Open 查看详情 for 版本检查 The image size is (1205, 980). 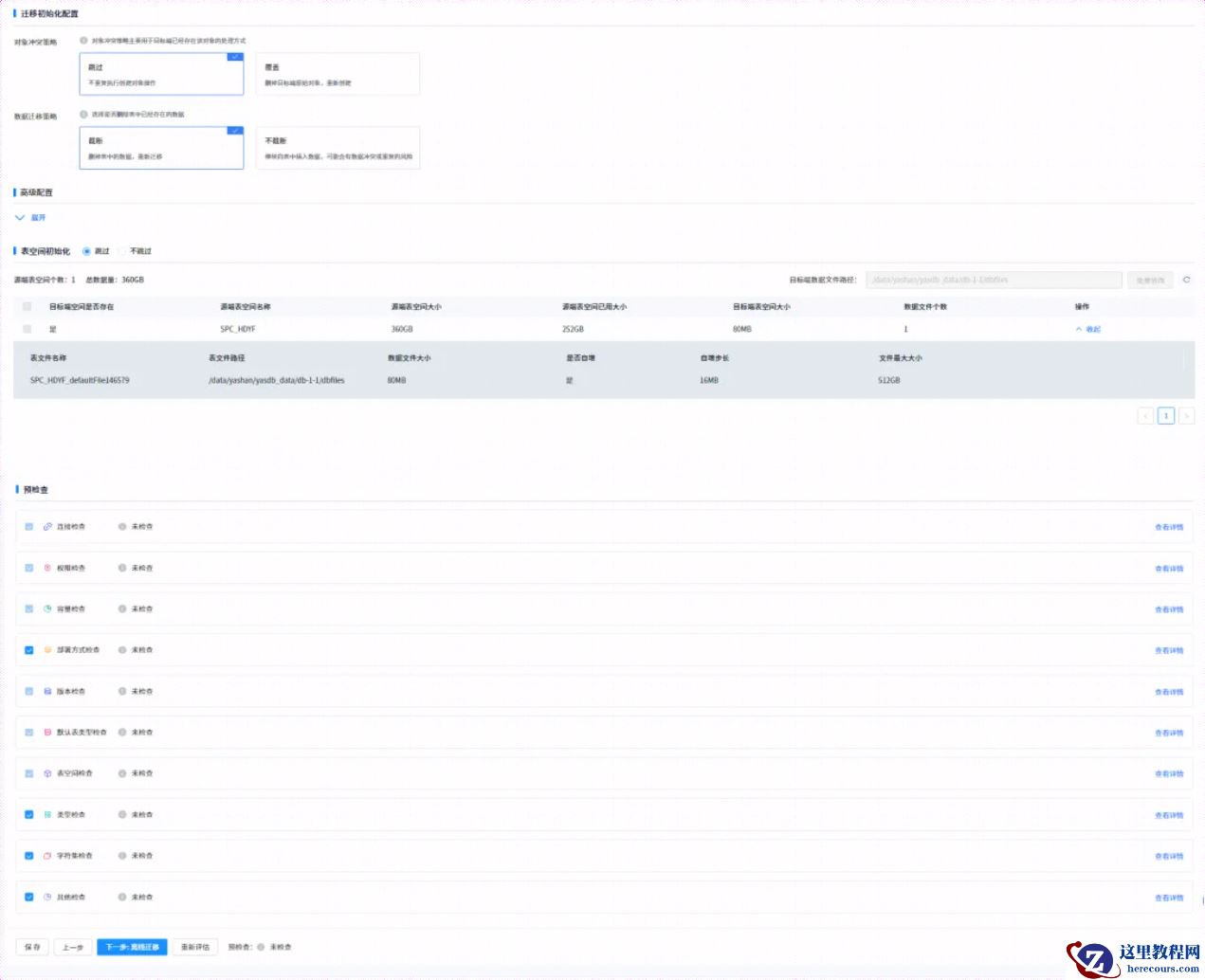(x=1169, y=692)
